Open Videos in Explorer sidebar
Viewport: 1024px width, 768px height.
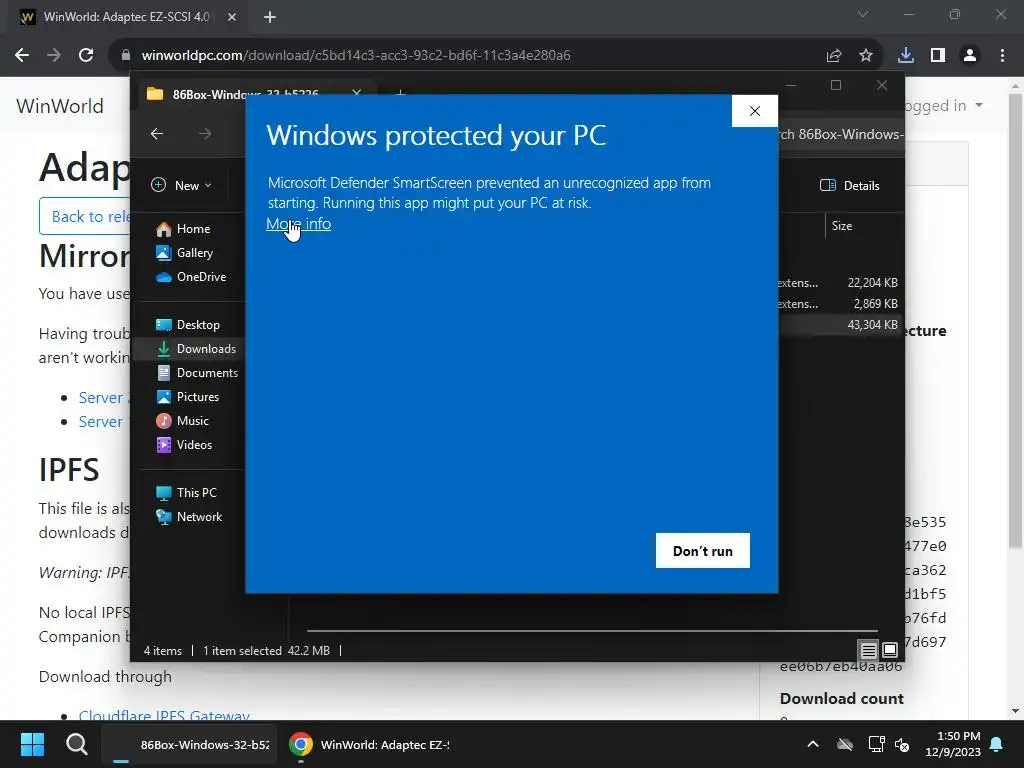(185, 445)
